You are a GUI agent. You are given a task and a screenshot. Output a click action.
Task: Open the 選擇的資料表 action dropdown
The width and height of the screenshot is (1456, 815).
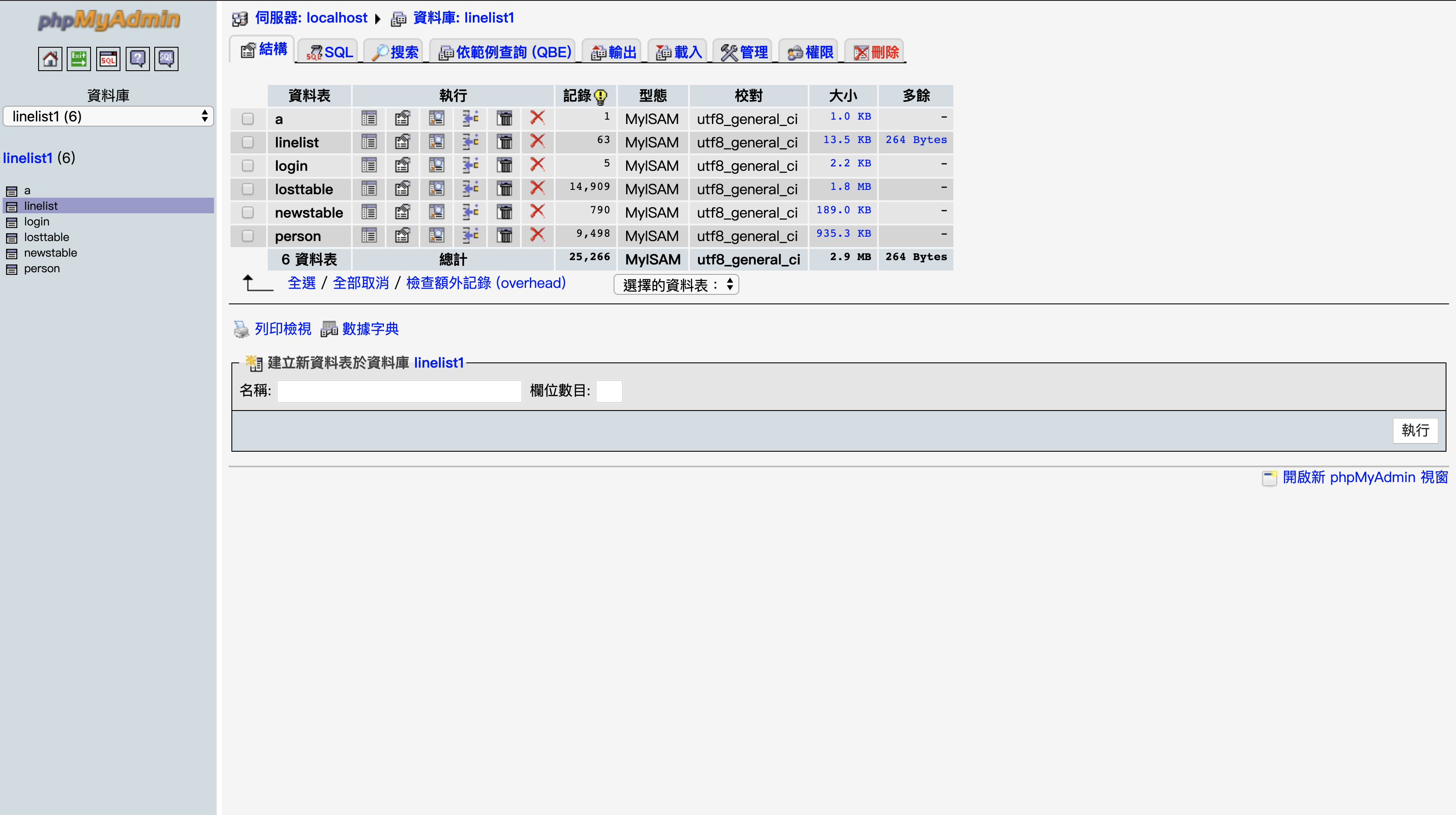676,284
